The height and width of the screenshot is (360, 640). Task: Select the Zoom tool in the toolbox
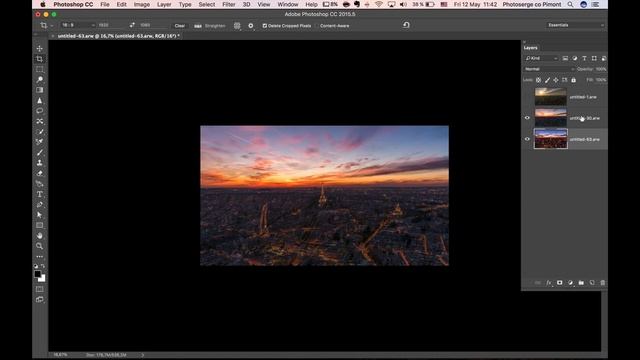tap(40, 246)
